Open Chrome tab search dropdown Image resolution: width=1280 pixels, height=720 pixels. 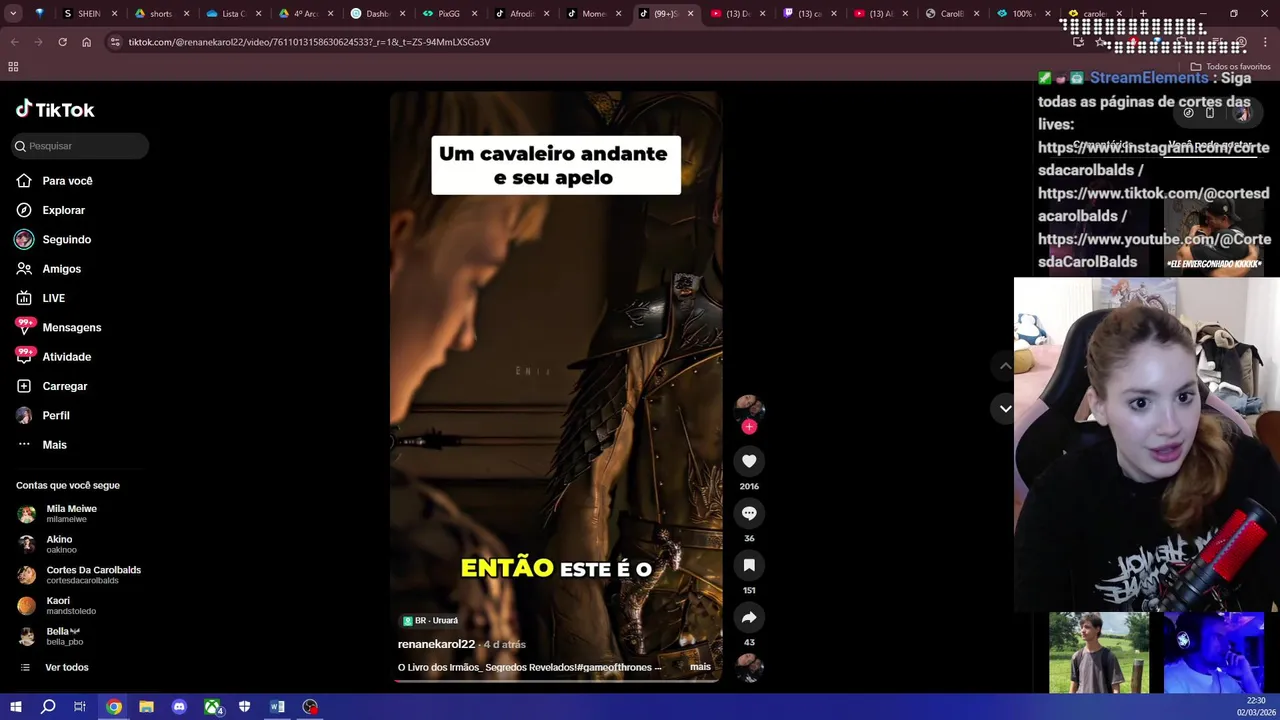13,14
